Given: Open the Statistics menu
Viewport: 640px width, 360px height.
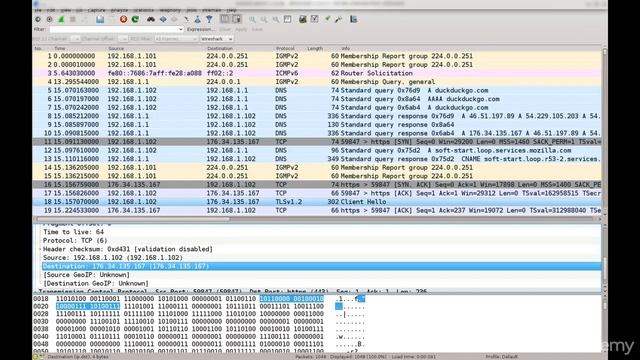Looking at the screenshot, I should (x=143, y=10).
